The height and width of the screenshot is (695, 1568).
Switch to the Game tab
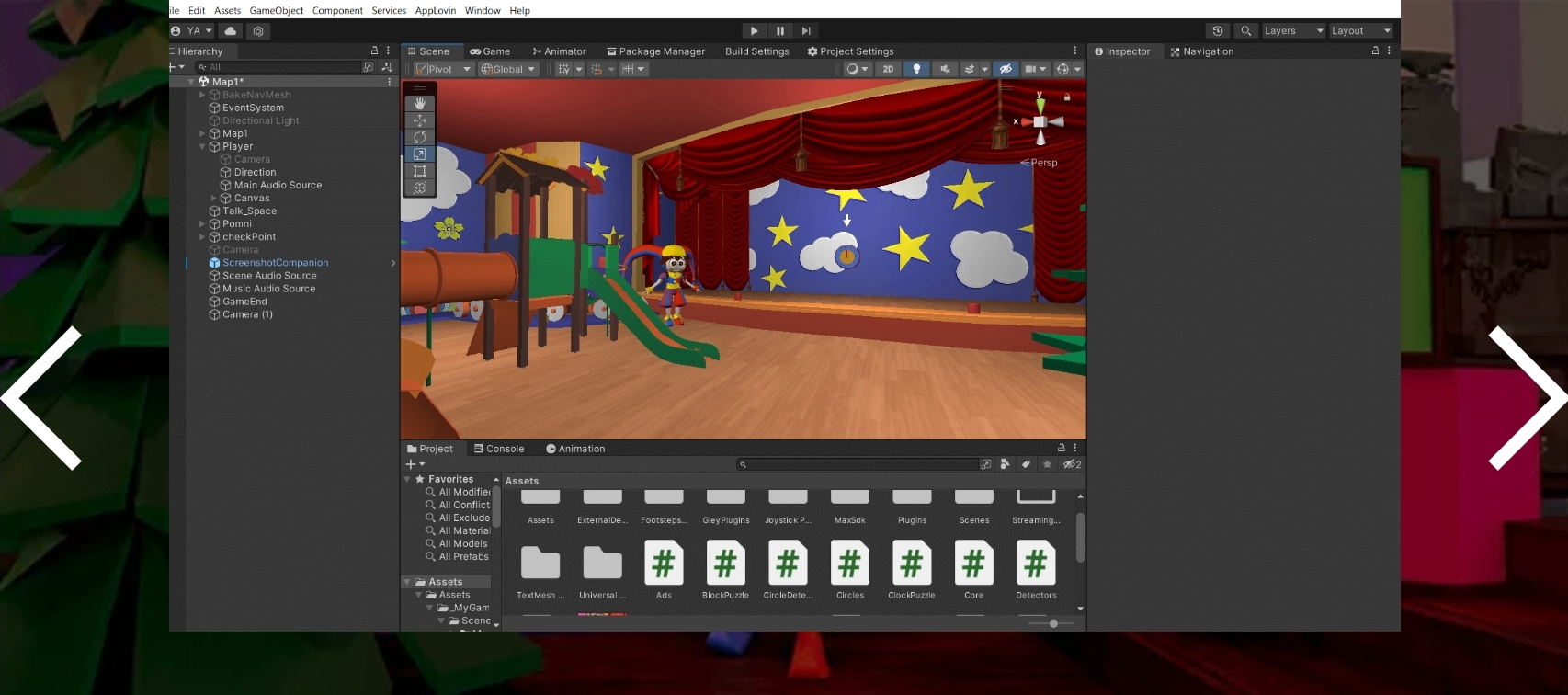point(490,51)
